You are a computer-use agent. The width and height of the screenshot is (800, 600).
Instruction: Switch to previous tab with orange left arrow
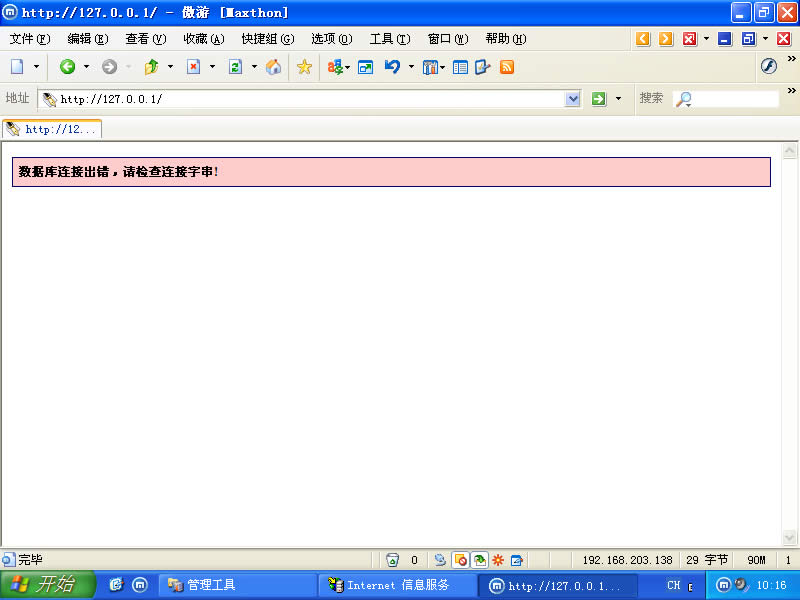click(x=643, y=39)
